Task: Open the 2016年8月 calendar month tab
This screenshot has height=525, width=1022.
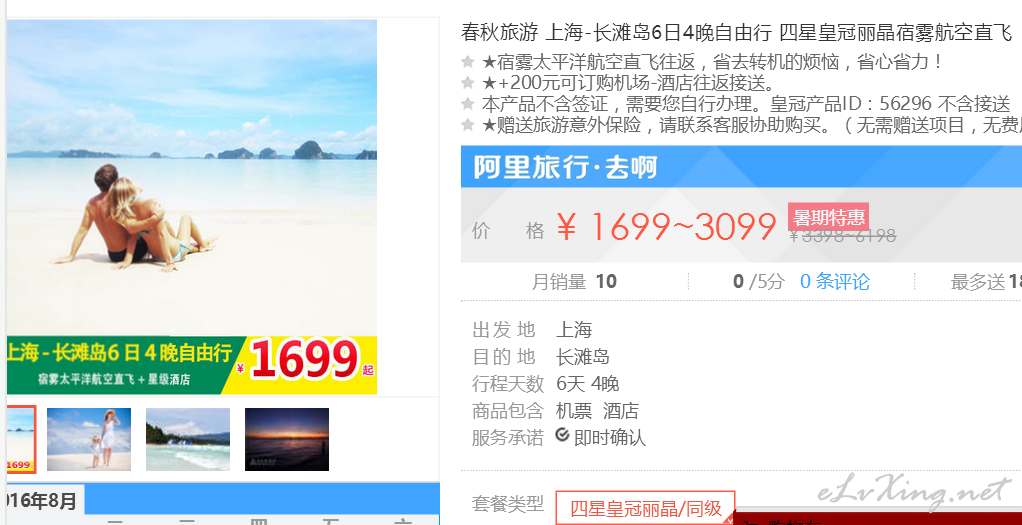Action: pos(44,501)
